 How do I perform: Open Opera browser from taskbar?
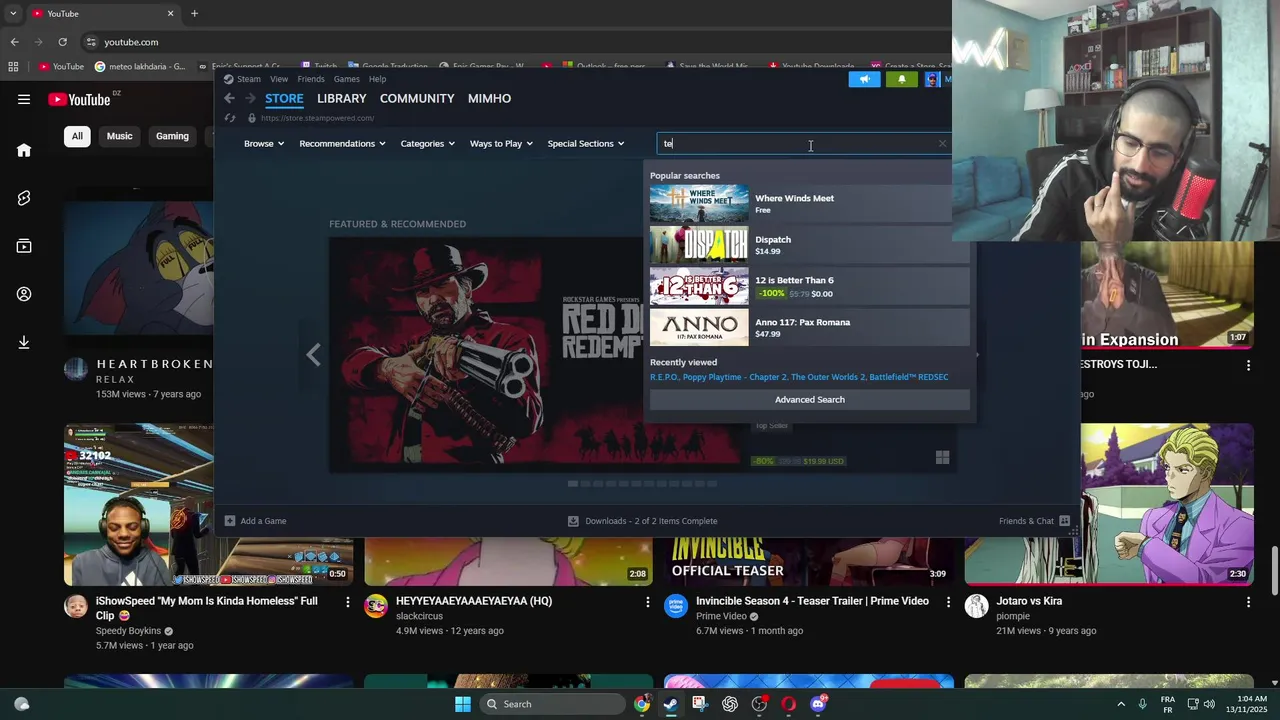pos(789,704)
